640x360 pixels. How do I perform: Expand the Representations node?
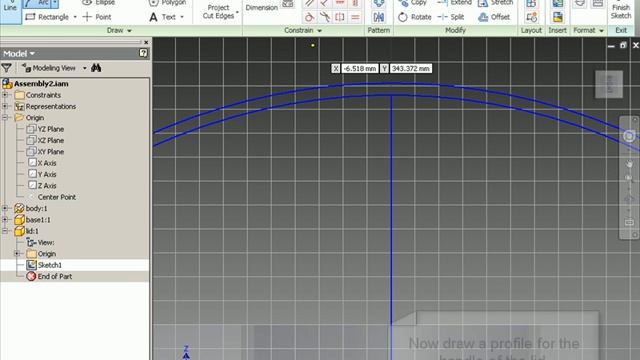coord(5,106)
